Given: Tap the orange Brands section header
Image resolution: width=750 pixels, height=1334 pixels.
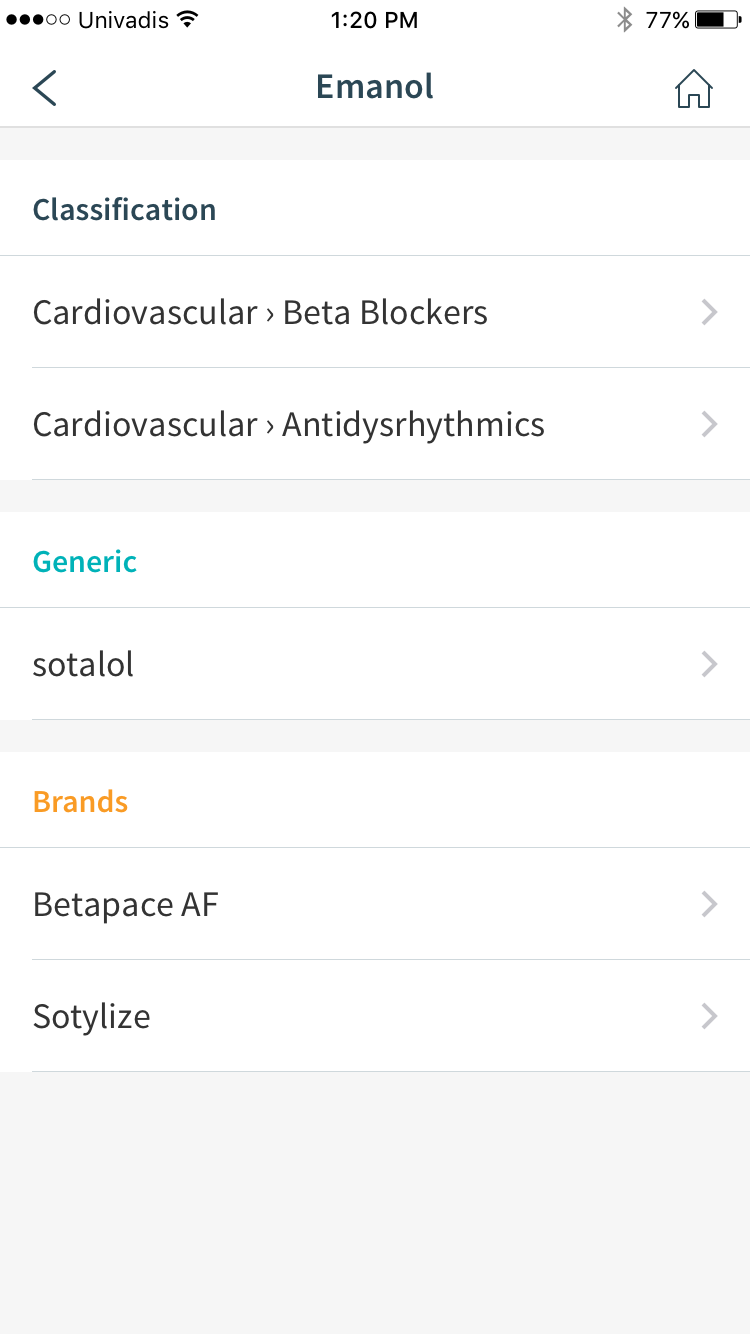Looking at the screenshot, I should point(80,801).
